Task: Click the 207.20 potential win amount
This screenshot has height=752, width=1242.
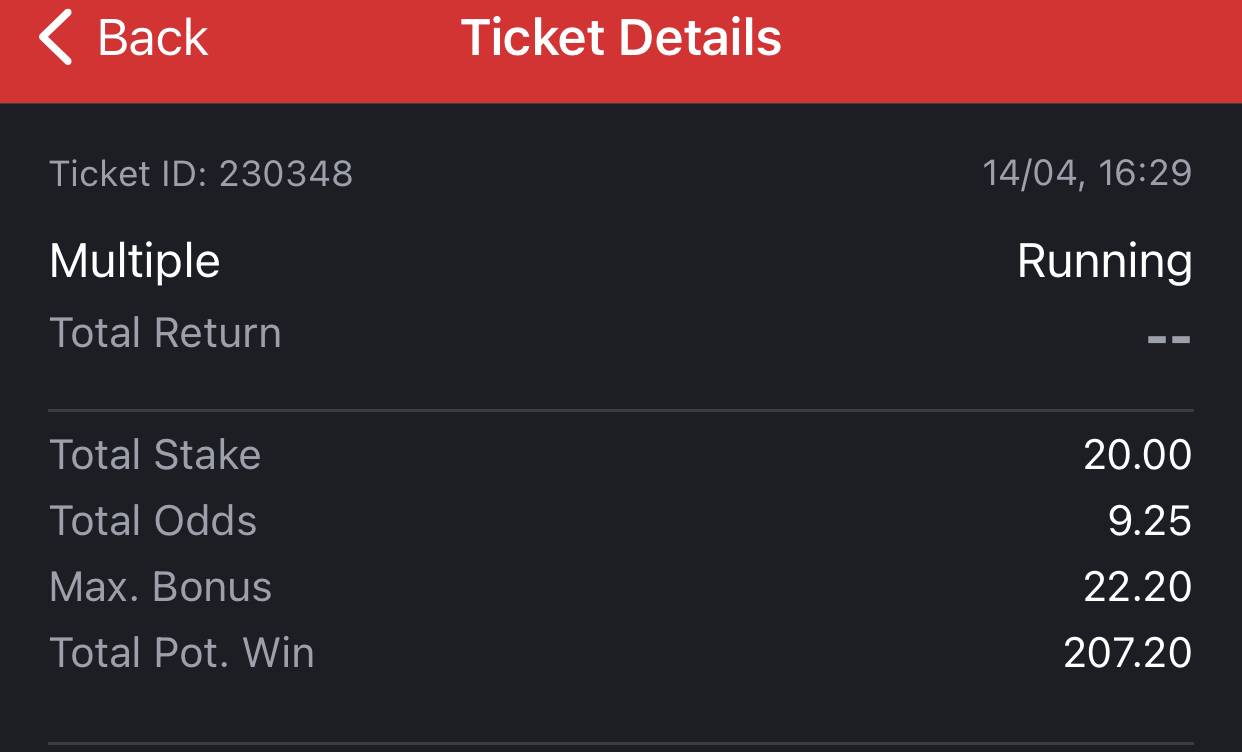Action: [1127, 653]
